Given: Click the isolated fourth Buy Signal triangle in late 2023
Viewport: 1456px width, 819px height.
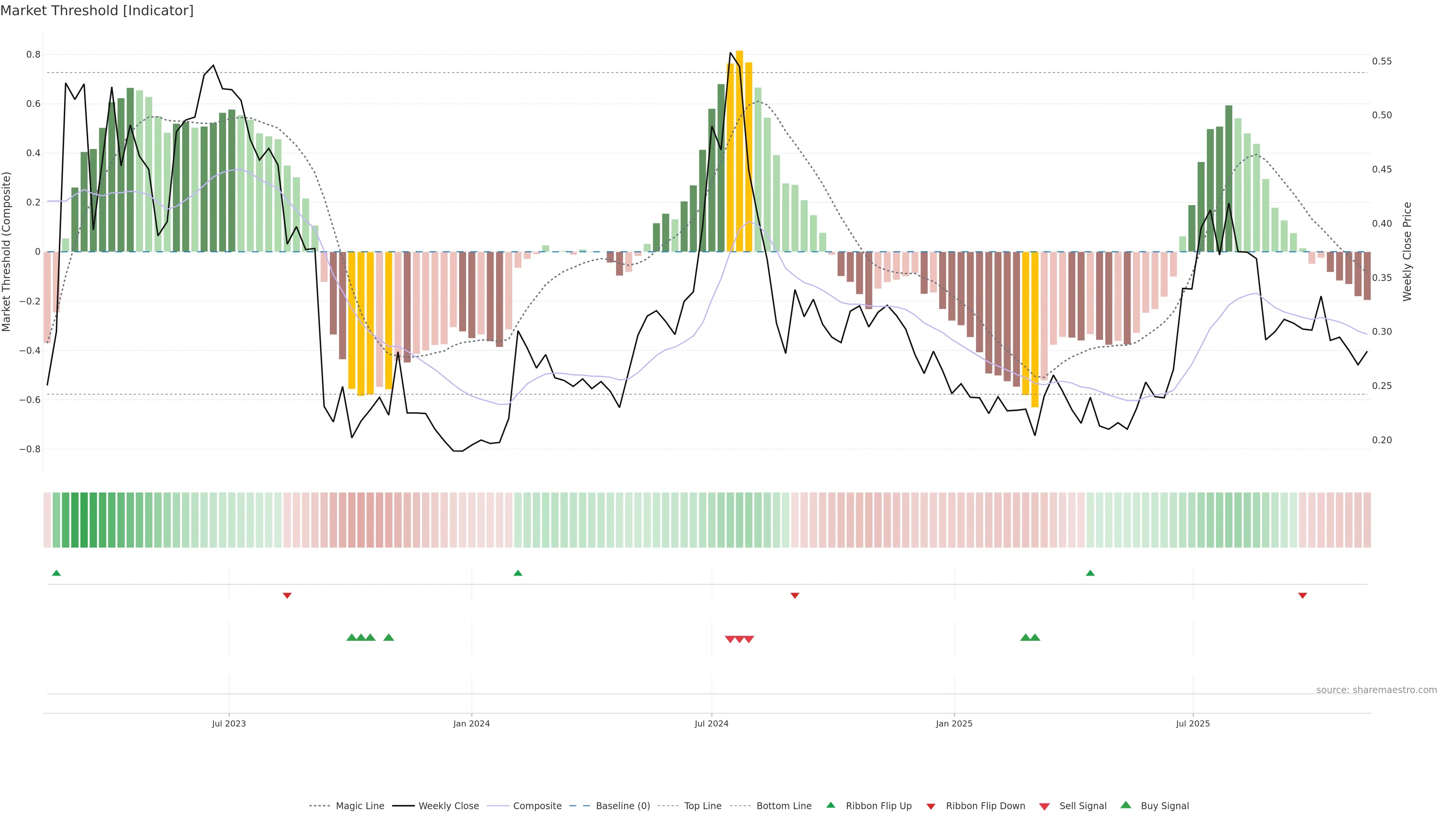Looking at the screenshot, I should pyautogui.click(x=388, y=637).
